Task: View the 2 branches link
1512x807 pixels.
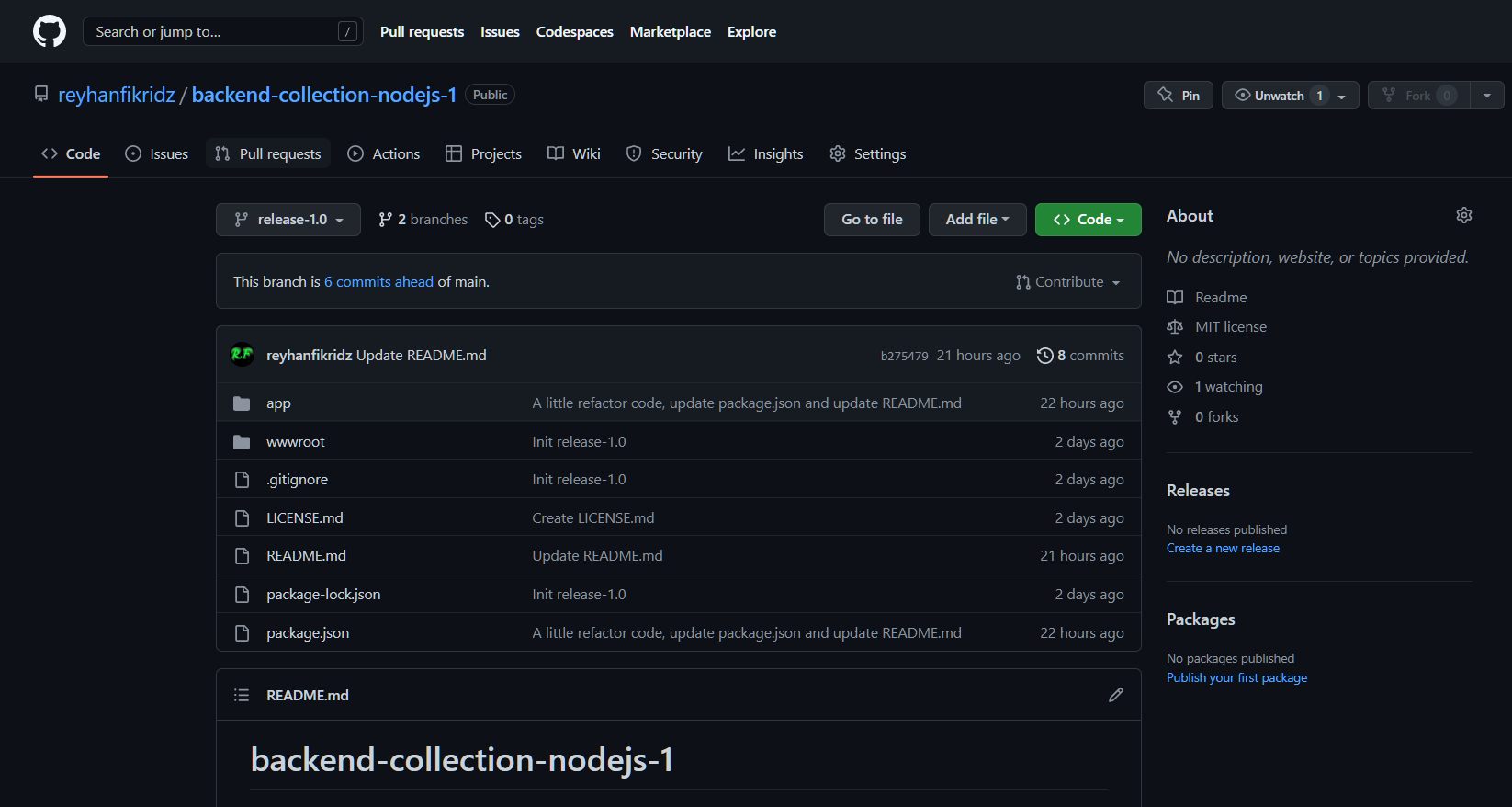Action: click(423, 220)
